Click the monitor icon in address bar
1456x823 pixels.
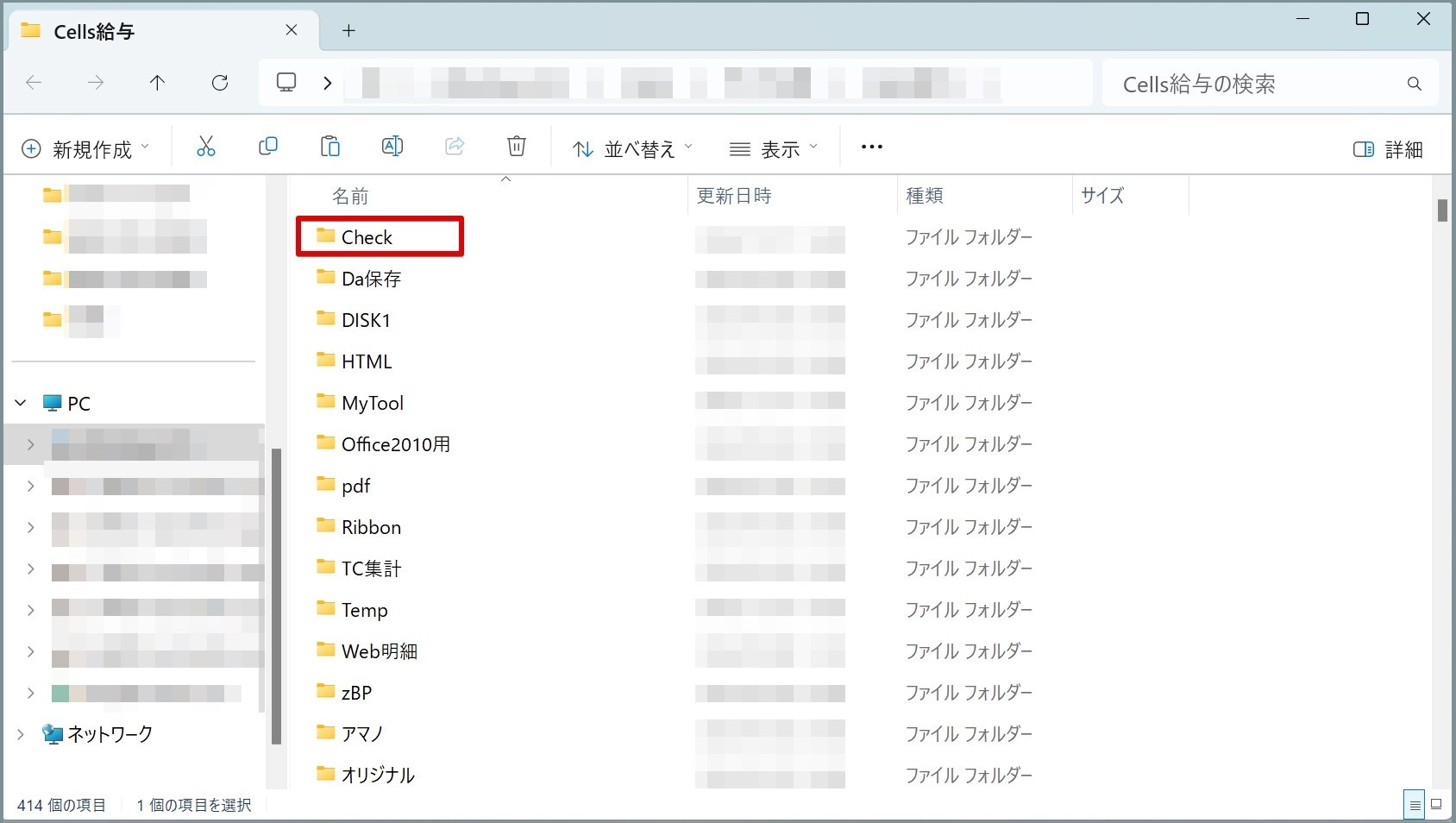[x=286, y=83]
